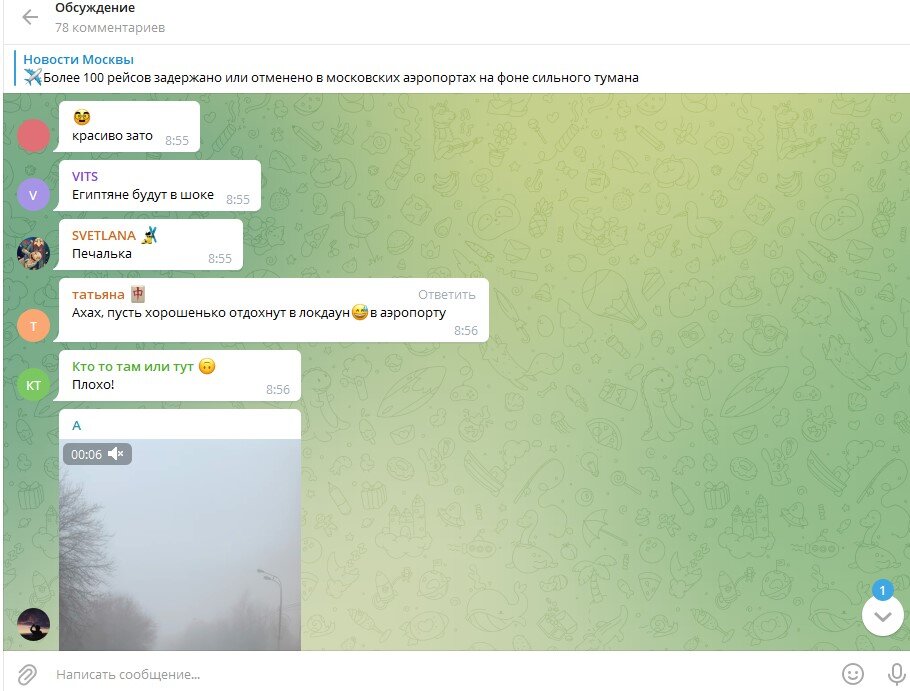Start voice recording with microphone icon
This screenshot has height=691, width=910.
pyautogui.click(x=897, y=674)
